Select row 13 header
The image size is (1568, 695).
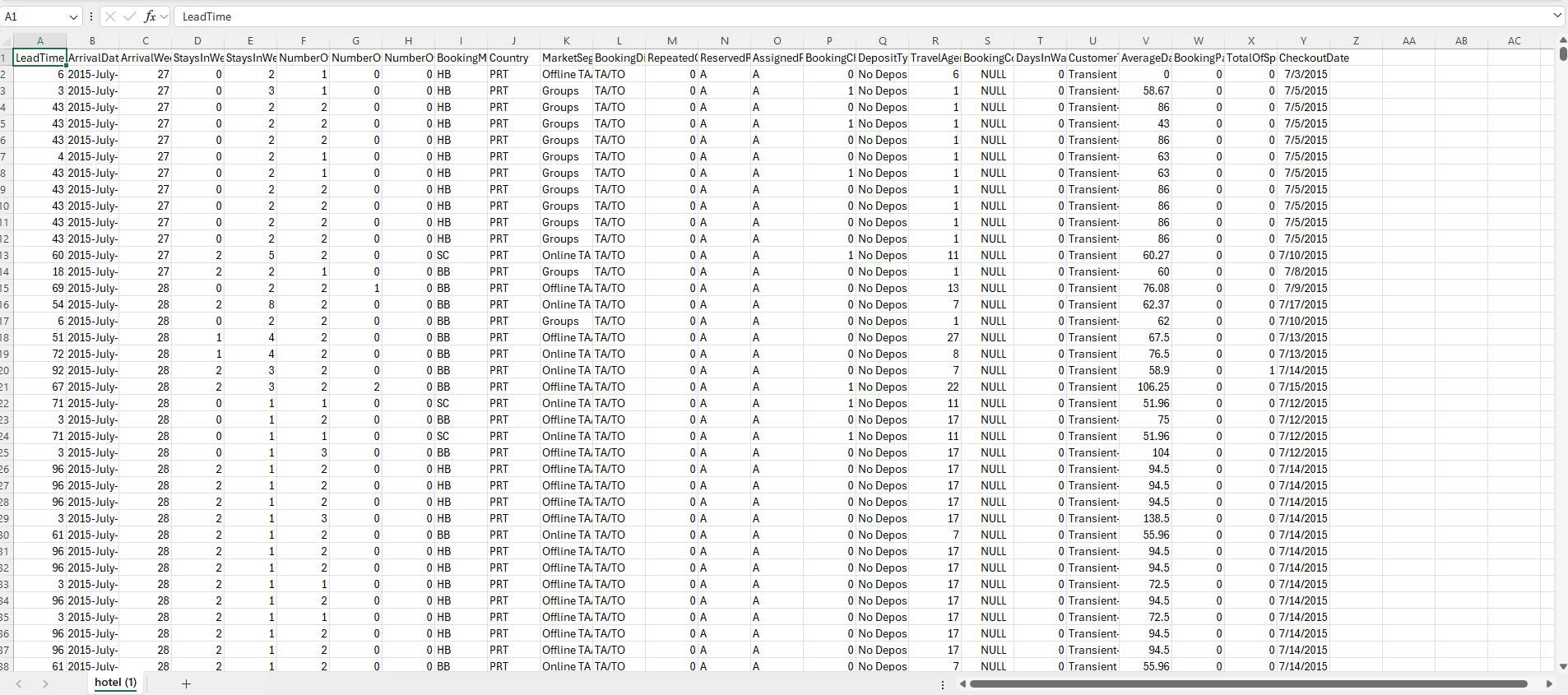(x=6, y=255)
